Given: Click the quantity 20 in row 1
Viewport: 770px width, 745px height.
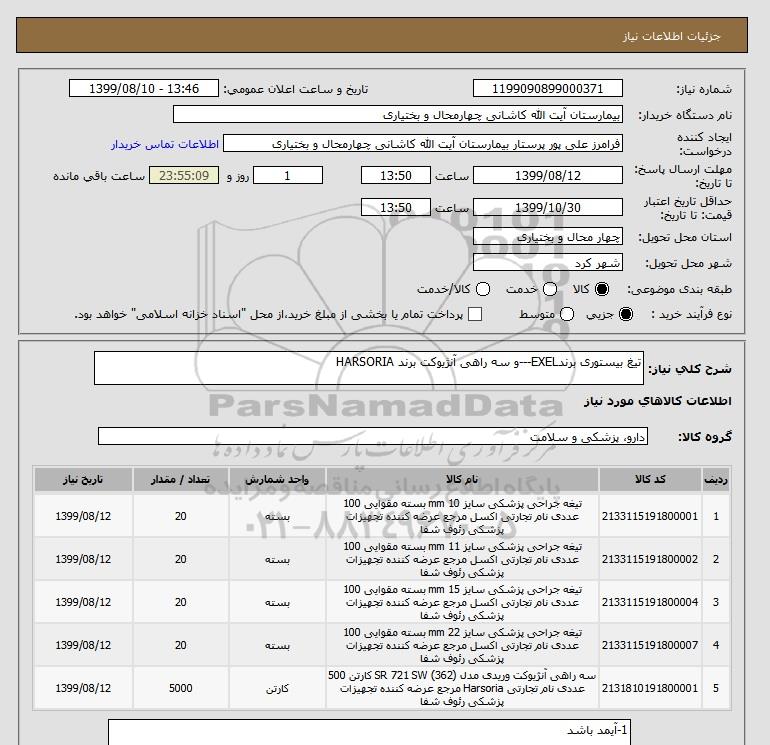Looking at the screenshot, I should (180, 516).
